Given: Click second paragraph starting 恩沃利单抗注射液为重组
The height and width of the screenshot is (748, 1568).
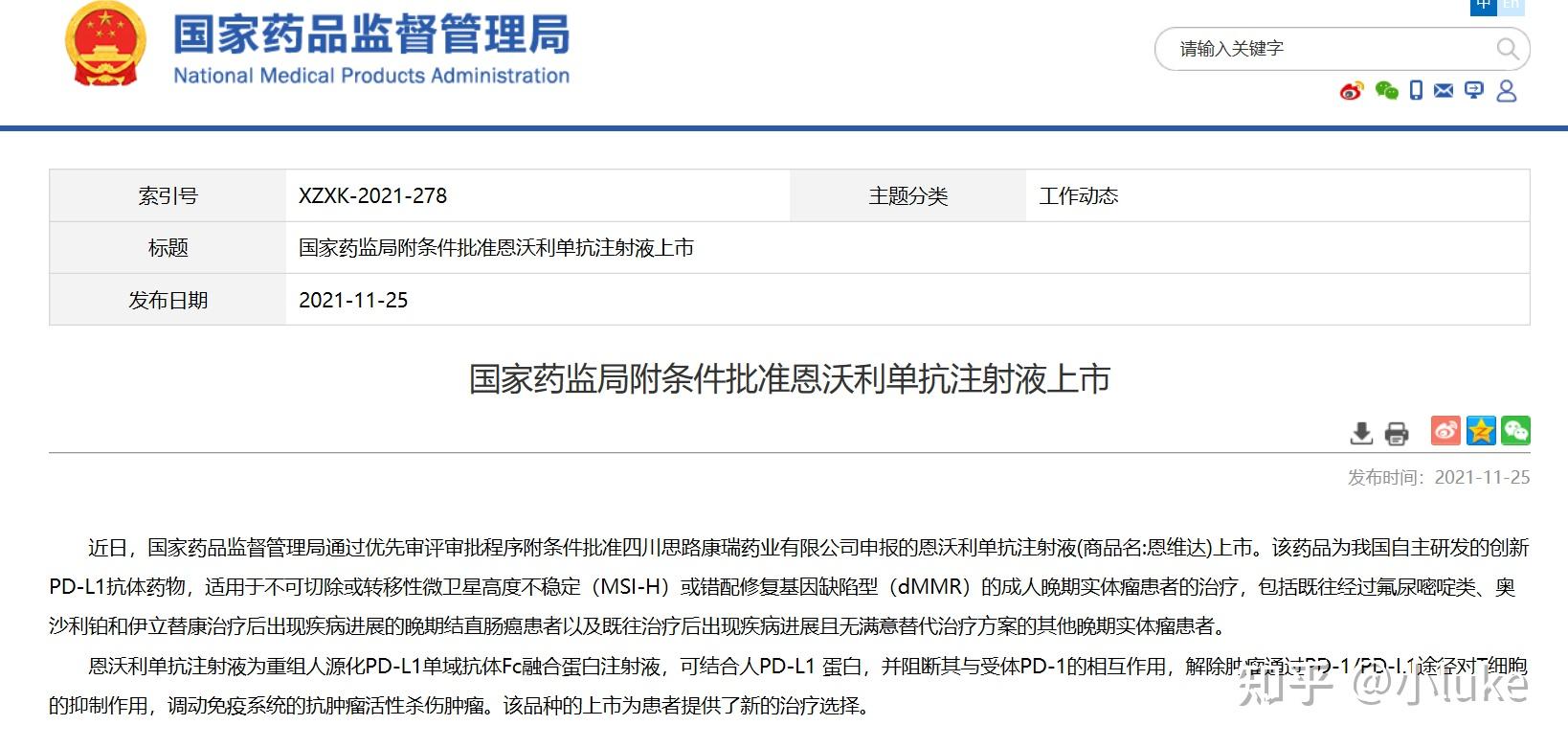Looking at the screenshot, I should coord(790,686).
